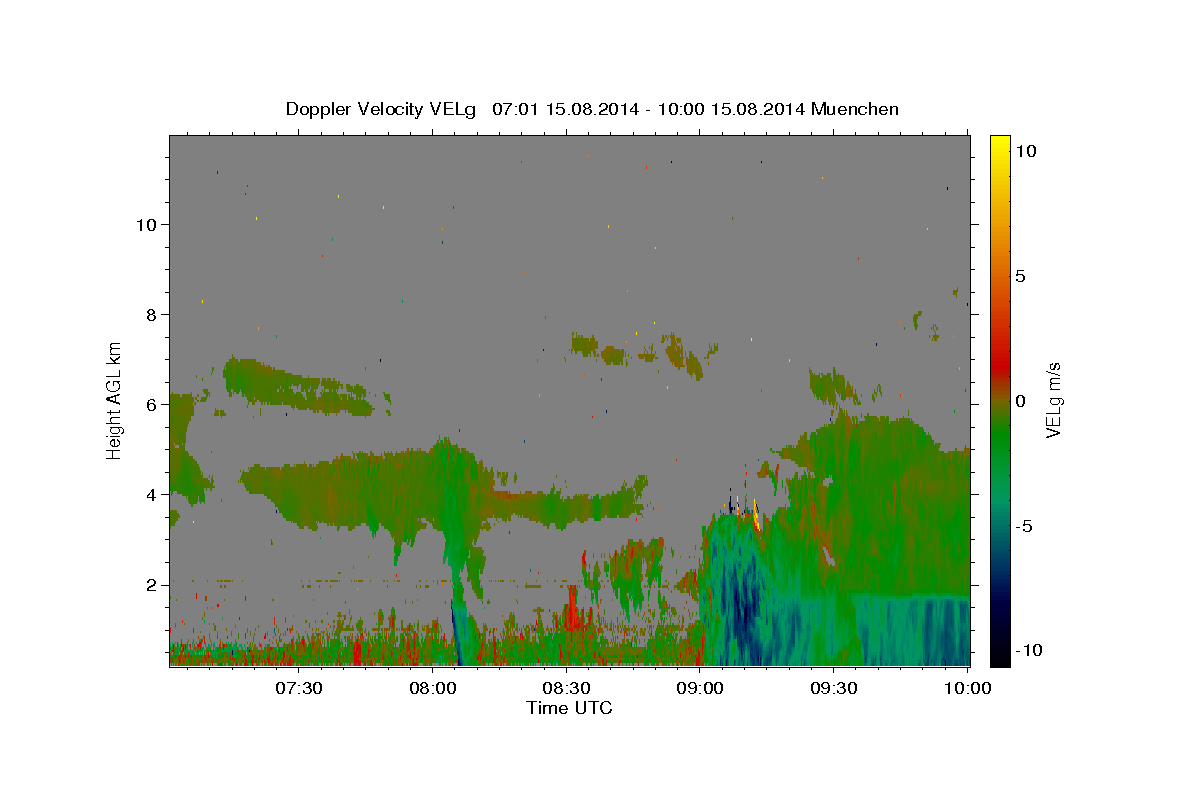Click the colorbar label '0'
This screenshot has width=1200, height=800.
(1020, 401)
